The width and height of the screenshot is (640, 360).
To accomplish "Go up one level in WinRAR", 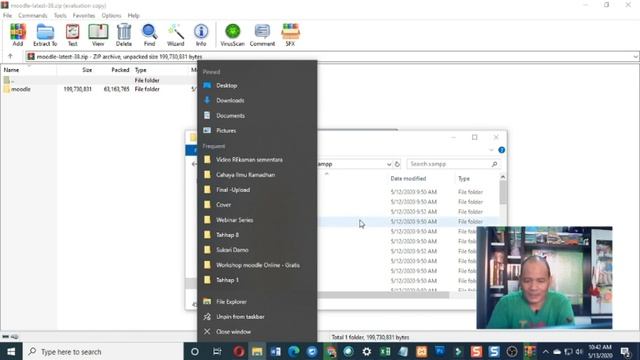I will [x=10, y=56].
